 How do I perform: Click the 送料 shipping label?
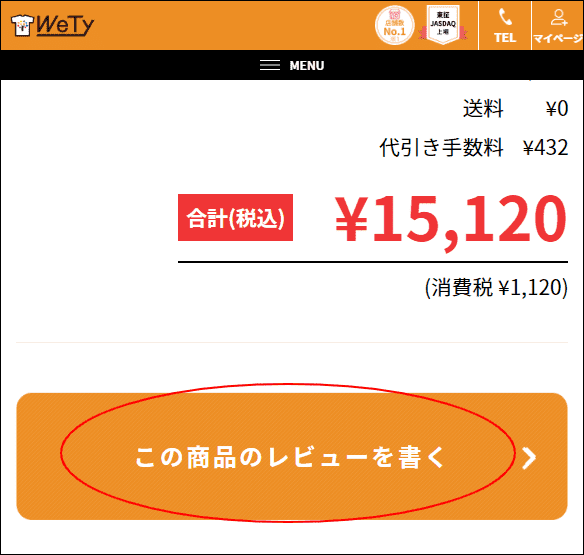[483, 108]
